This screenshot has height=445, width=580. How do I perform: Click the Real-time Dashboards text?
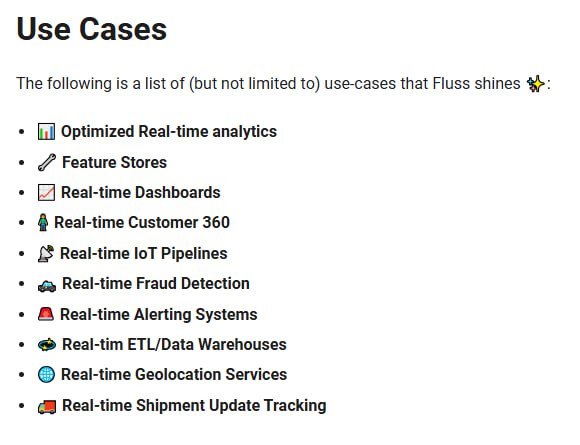[x=141, y=193]
